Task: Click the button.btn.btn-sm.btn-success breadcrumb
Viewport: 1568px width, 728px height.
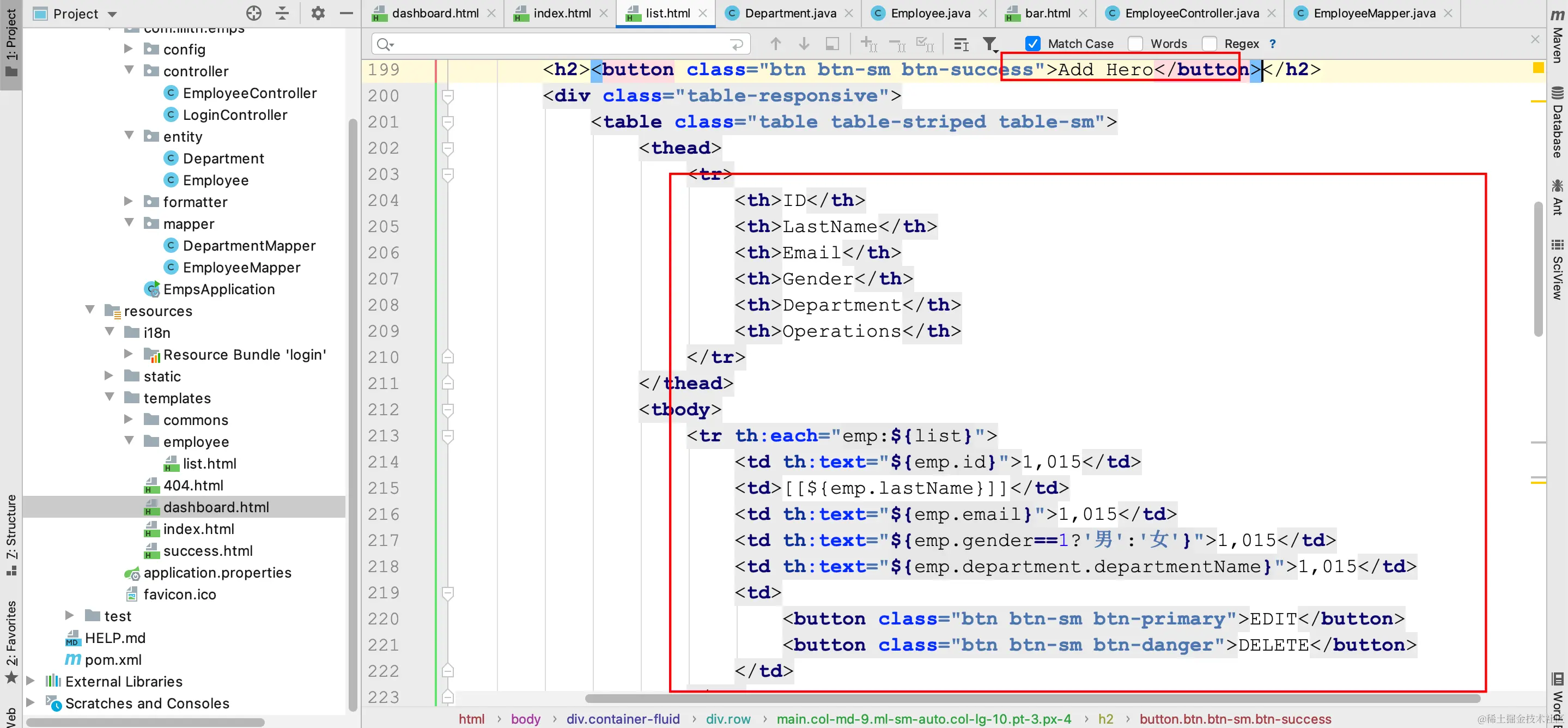Action: pos(1235,719)
